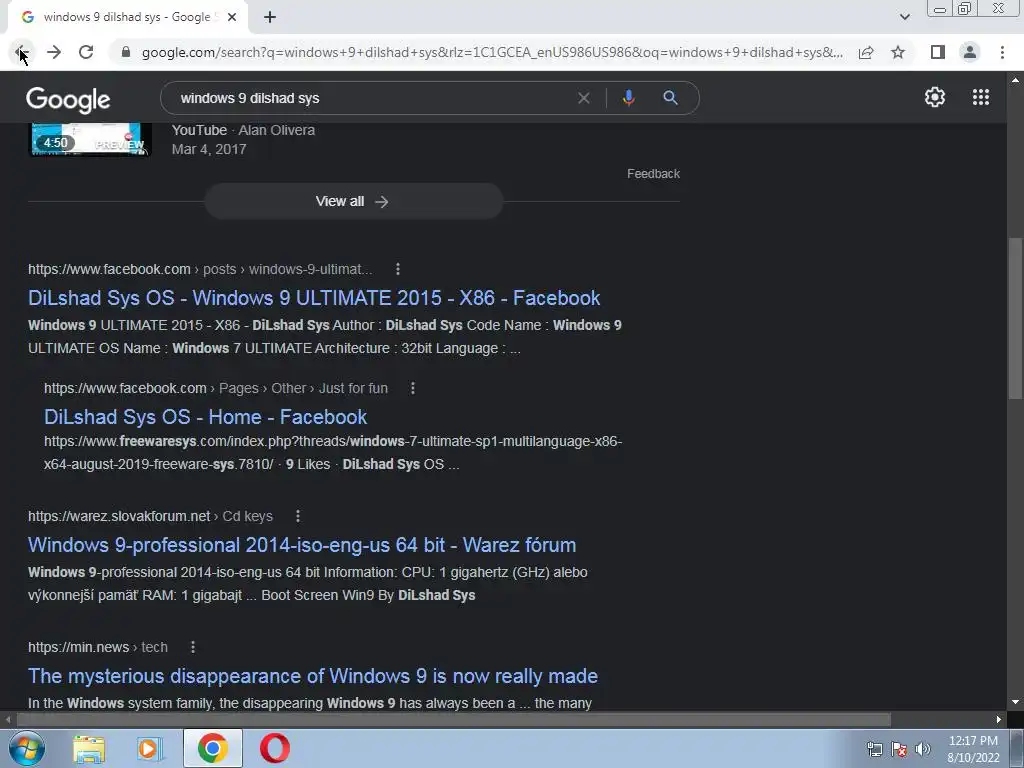Open 'DiLshad Sys OS - Home - Facebook' result
Screen dimensions: 1024x768
coord(206,417)
